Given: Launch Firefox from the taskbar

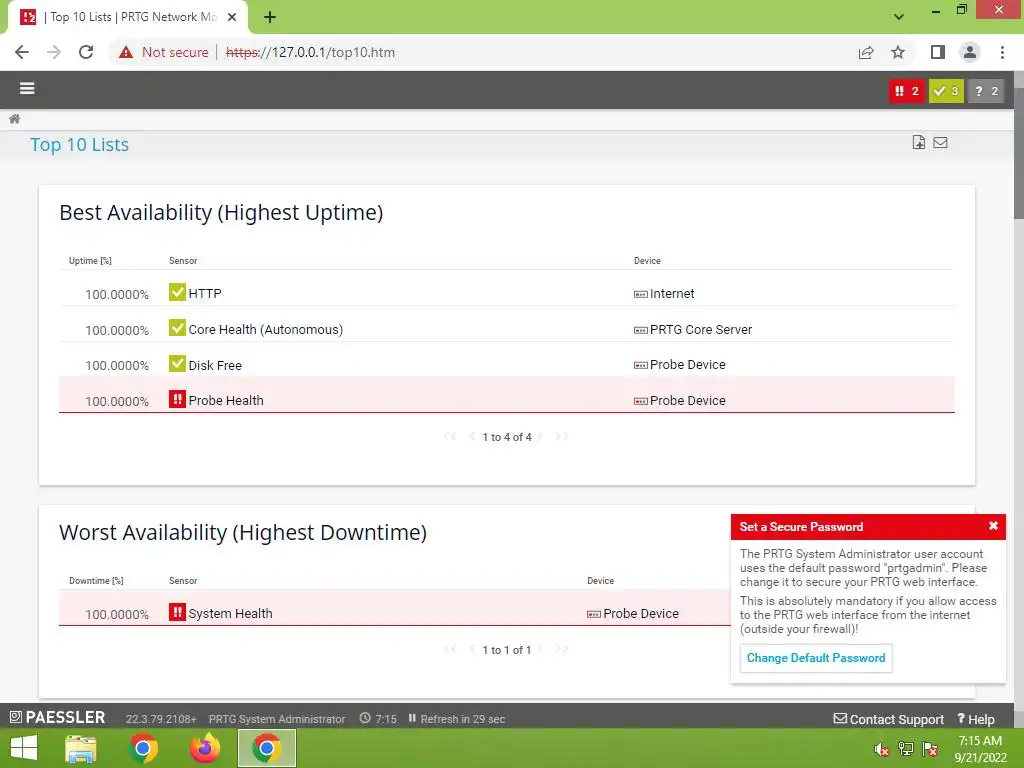Looking at the screenshot, I should pyautogui.click(x=204, y=748).
